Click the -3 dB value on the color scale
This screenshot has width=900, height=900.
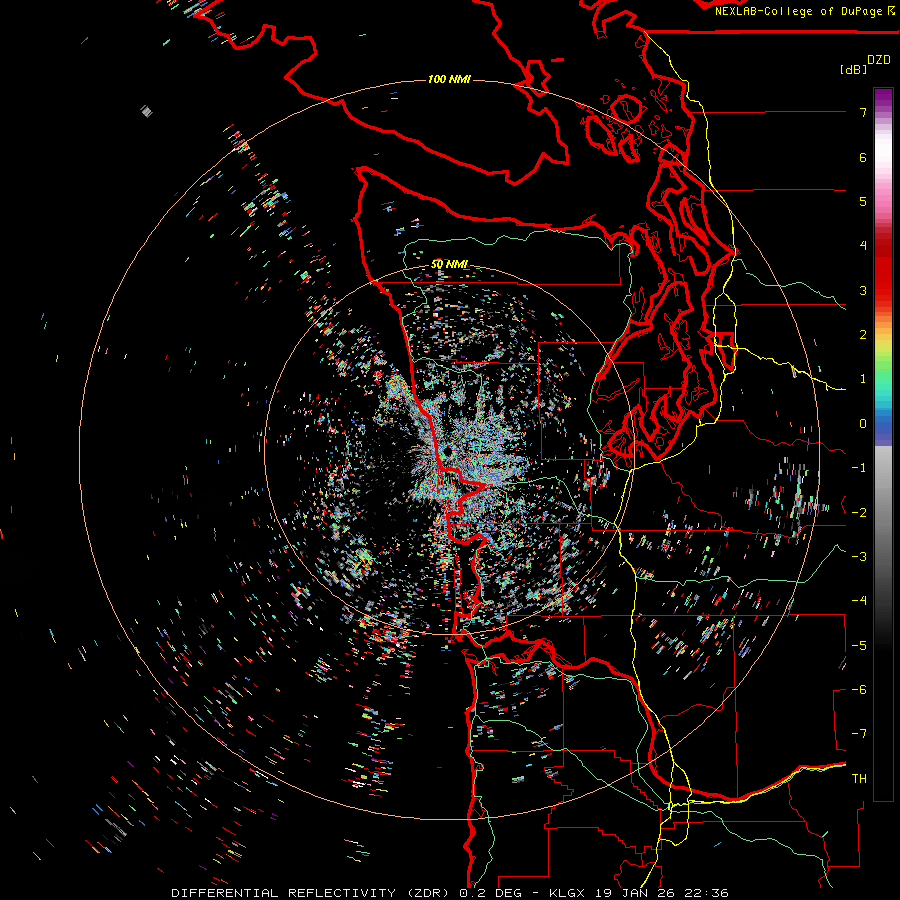[x=859, y=556]
